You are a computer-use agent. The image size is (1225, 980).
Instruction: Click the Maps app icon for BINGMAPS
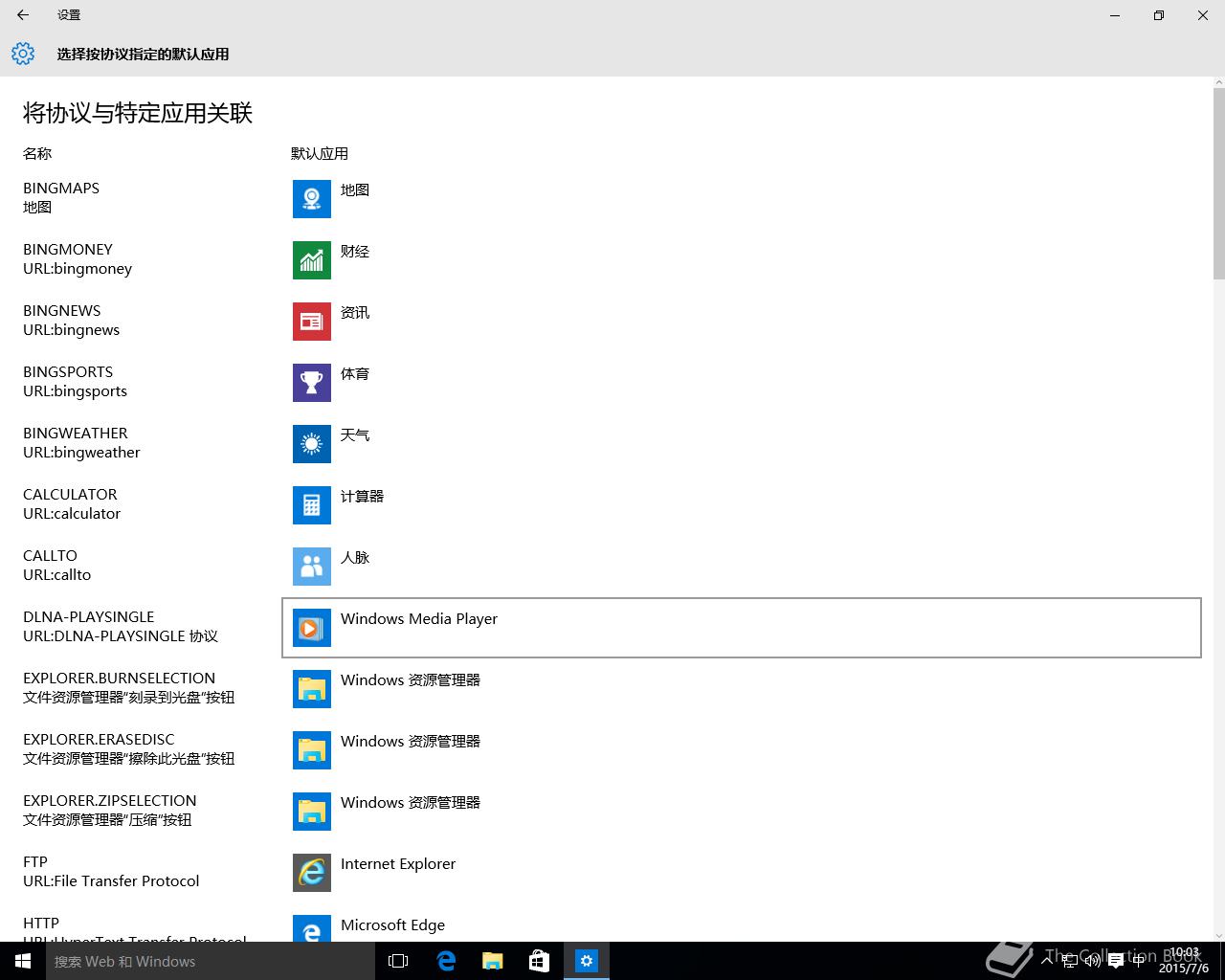coord(312,199)
